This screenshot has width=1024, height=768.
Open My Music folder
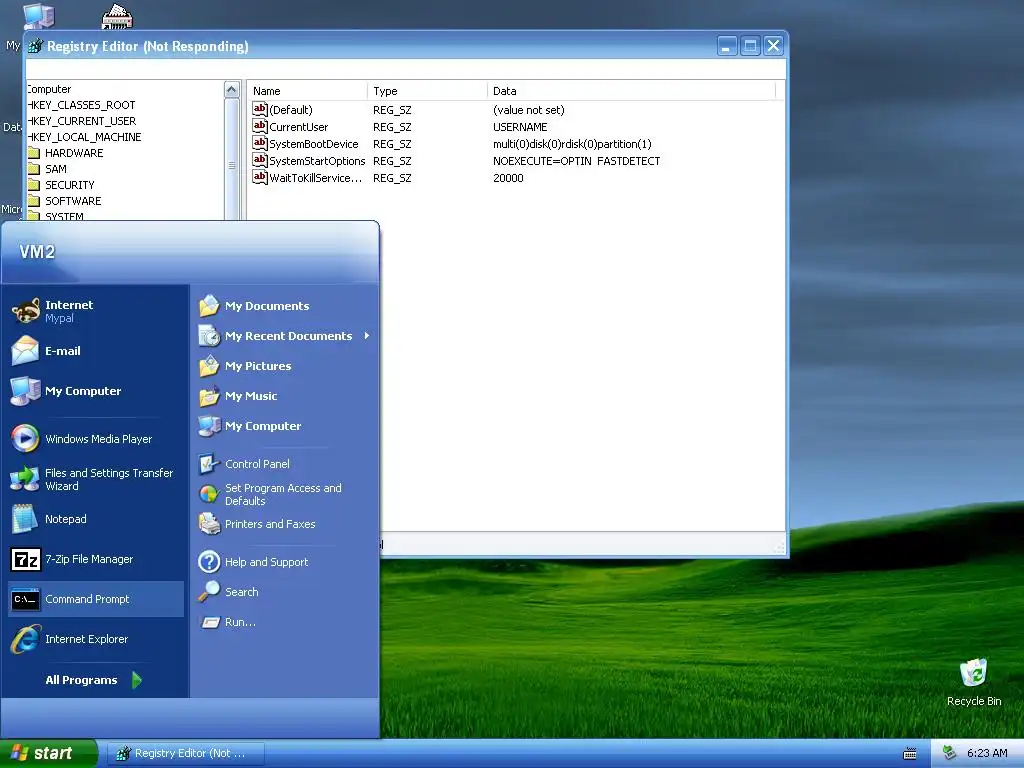coord(286,396)
